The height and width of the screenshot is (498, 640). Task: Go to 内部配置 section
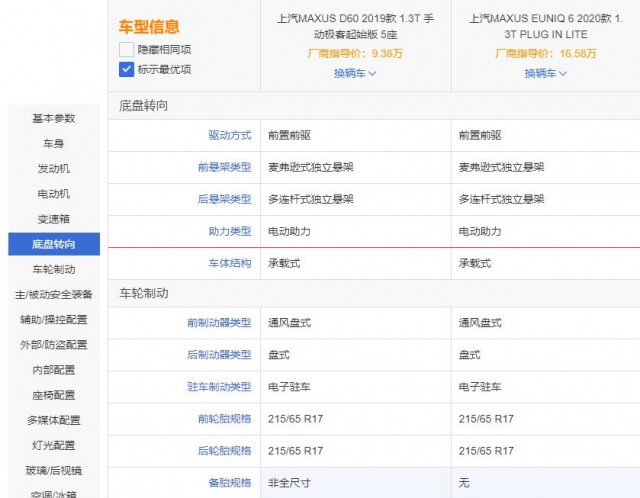pyautogui.click(x=54, y=370)
